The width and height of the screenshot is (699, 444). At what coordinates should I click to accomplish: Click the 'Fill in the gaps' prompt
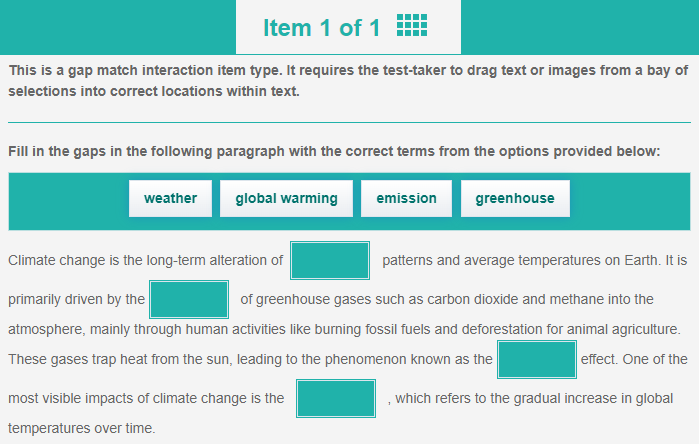tap(334, 151)
